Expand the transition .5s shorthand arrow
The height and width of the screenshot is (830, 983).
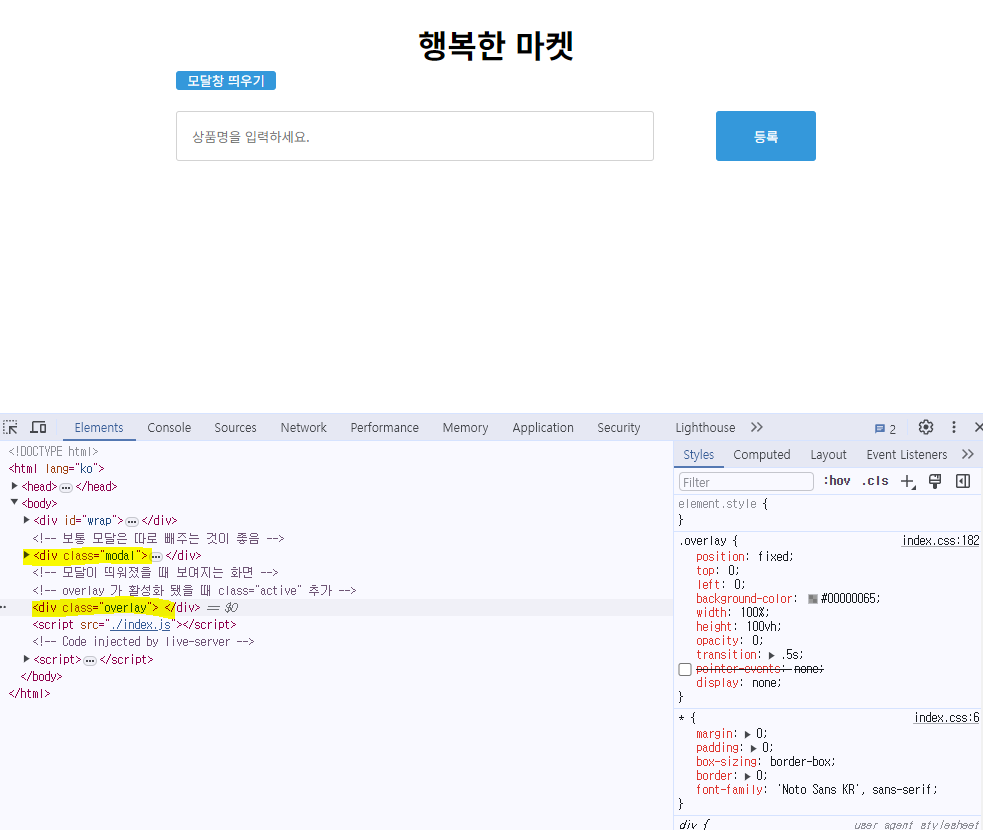[772, 655]
